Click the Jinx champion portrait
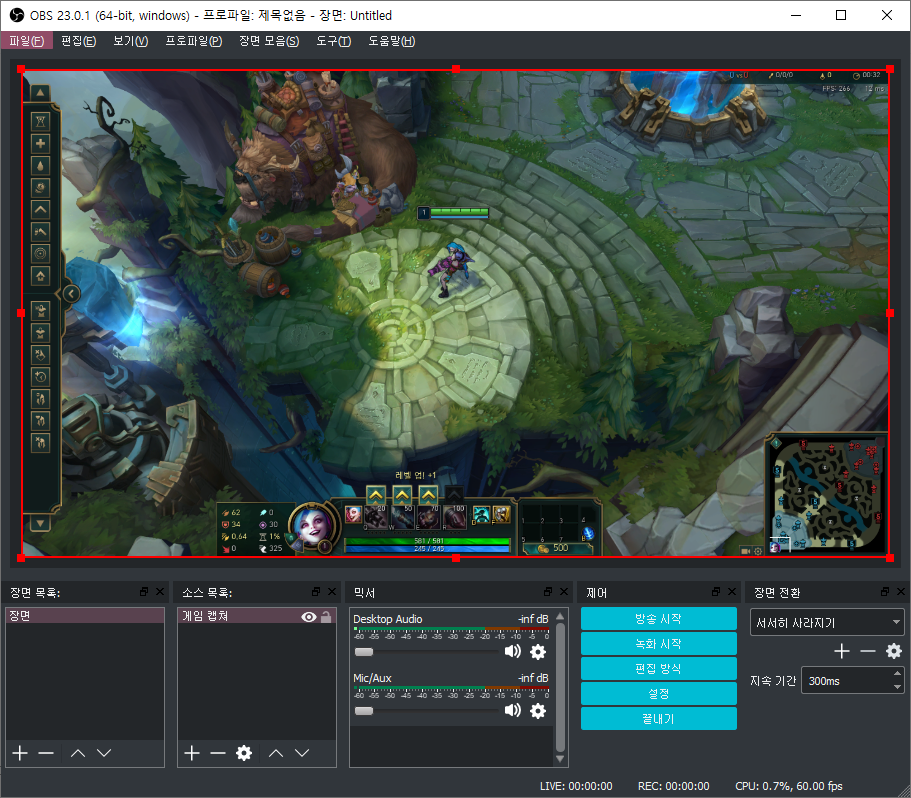 tap(313, 527)
